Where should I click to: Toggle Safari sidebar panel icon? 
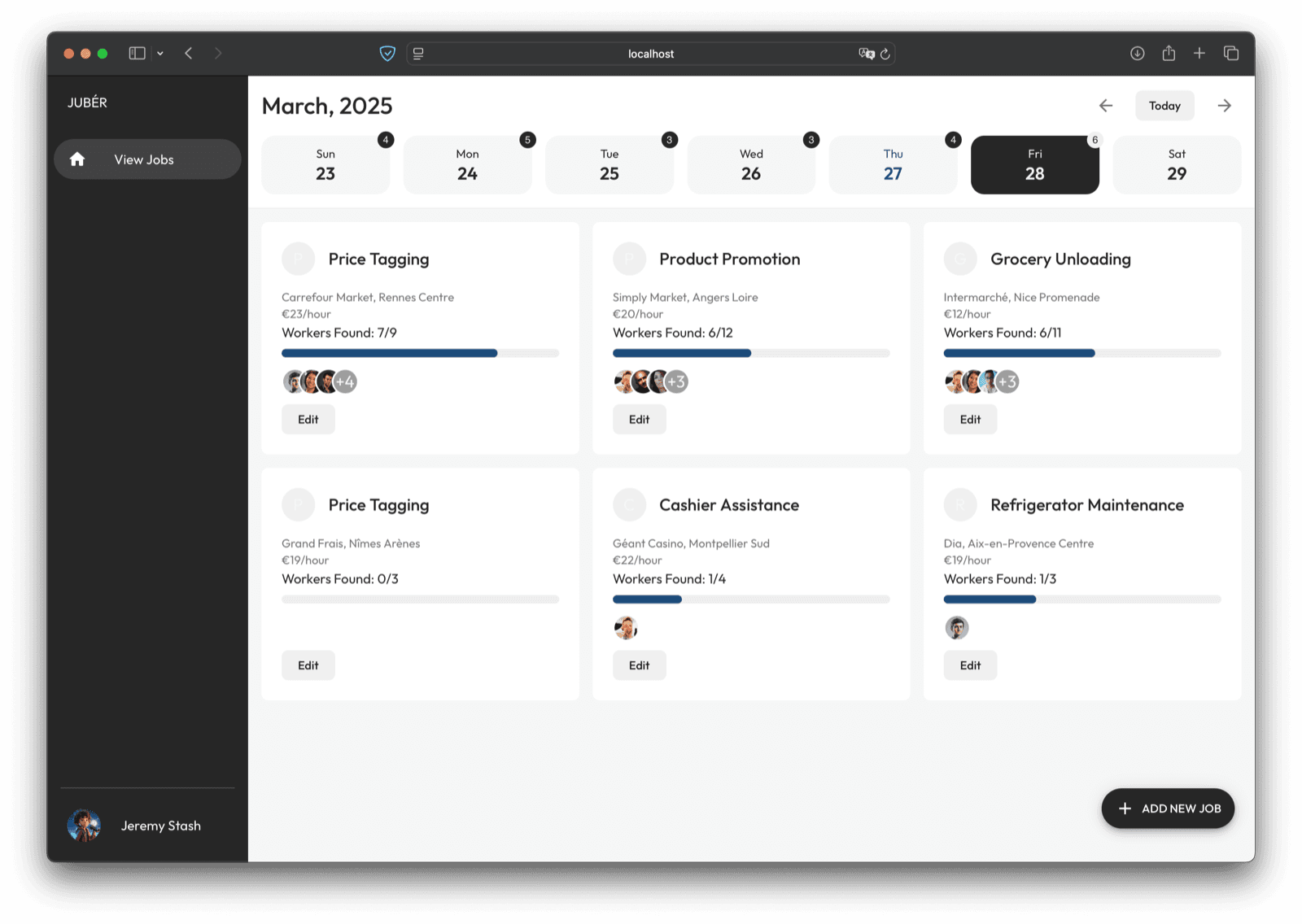tap(137, 54)
